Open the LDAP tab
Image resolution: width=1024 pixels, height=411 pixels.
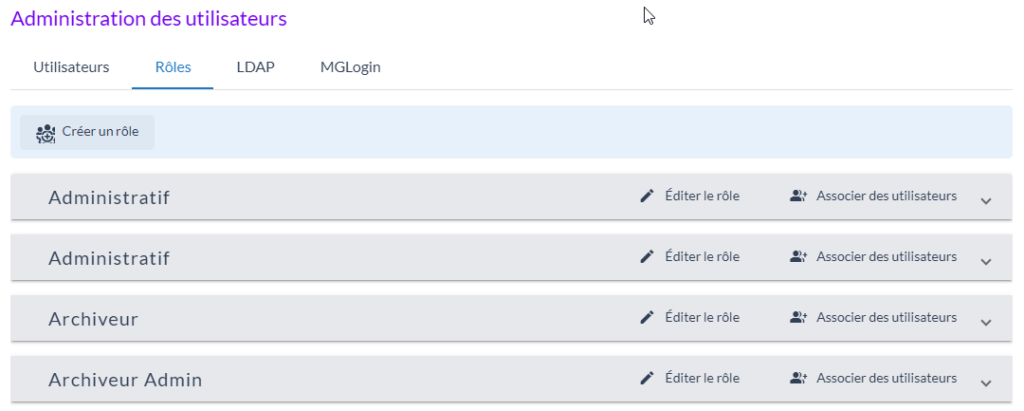coord(255,68)
